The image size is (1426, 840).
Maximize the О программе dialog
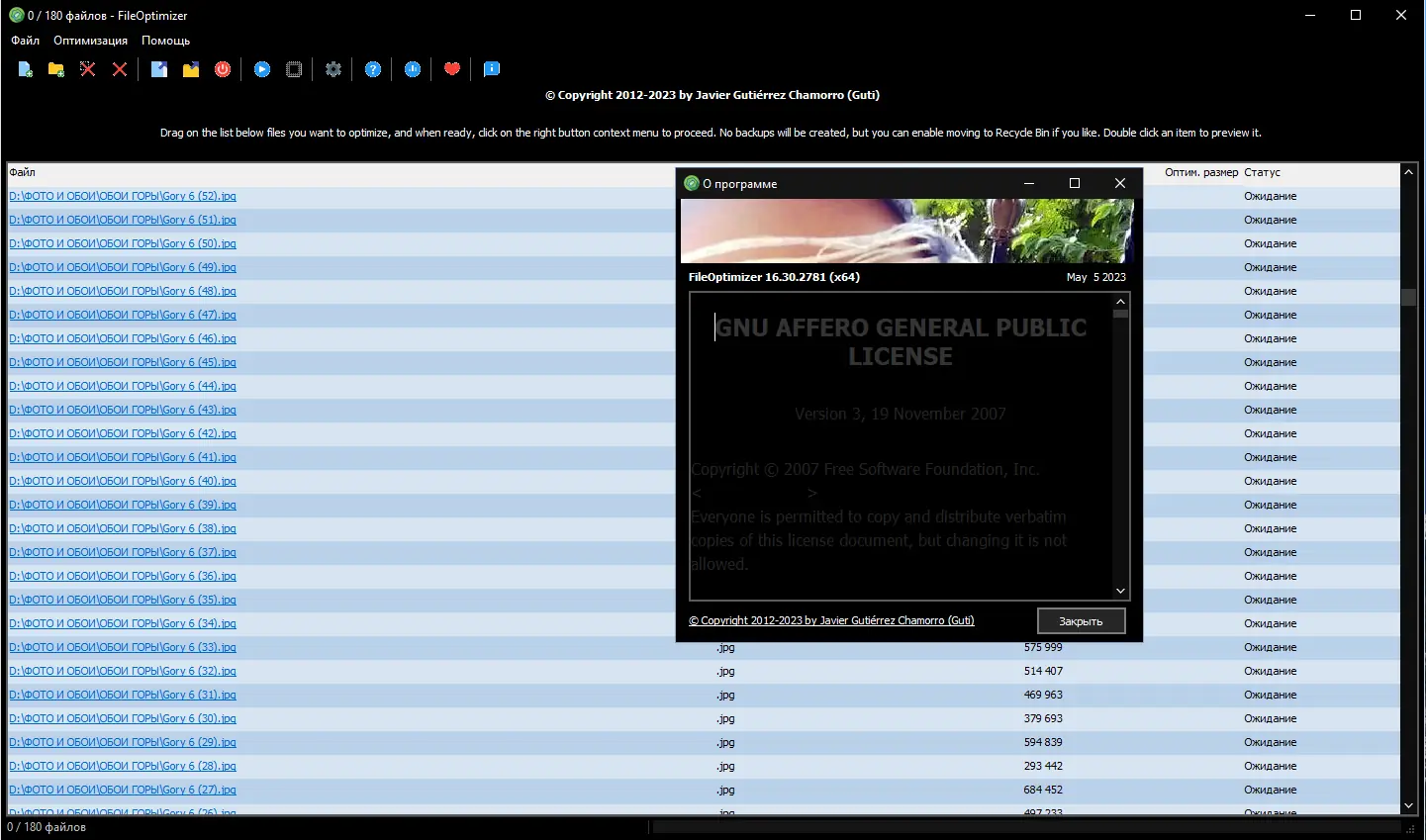[x=1075, y=183]
